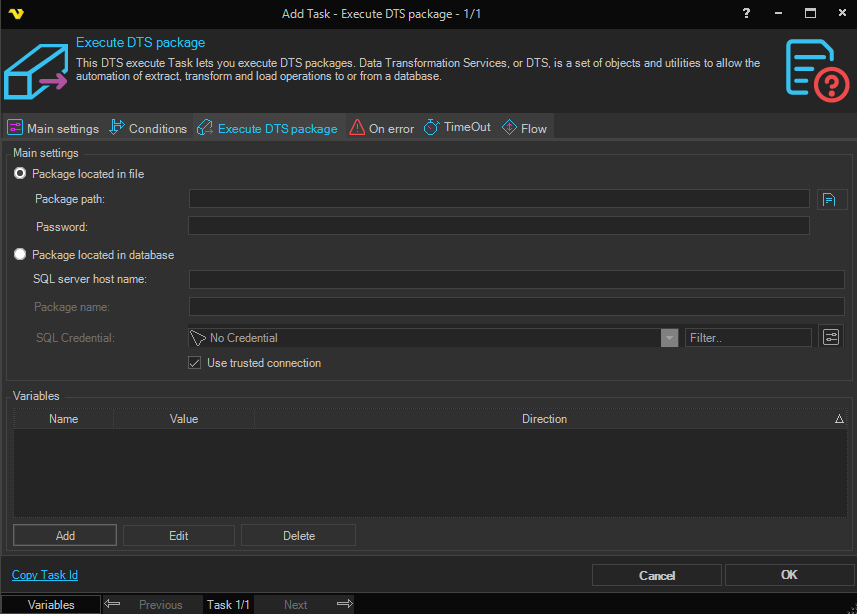Expand the SQL Credential dropdown arrow
This screenshot has height=614, width=857.
(669, 338)
